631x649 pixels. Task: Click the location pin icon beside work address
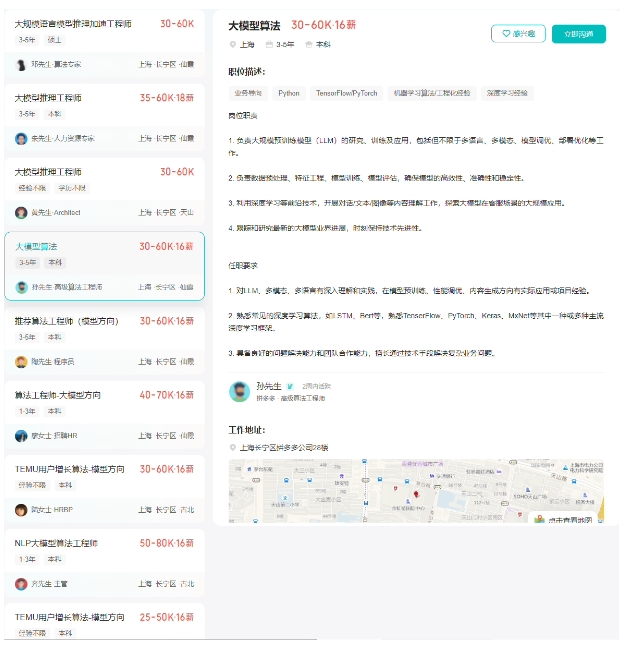click(232, 447)
